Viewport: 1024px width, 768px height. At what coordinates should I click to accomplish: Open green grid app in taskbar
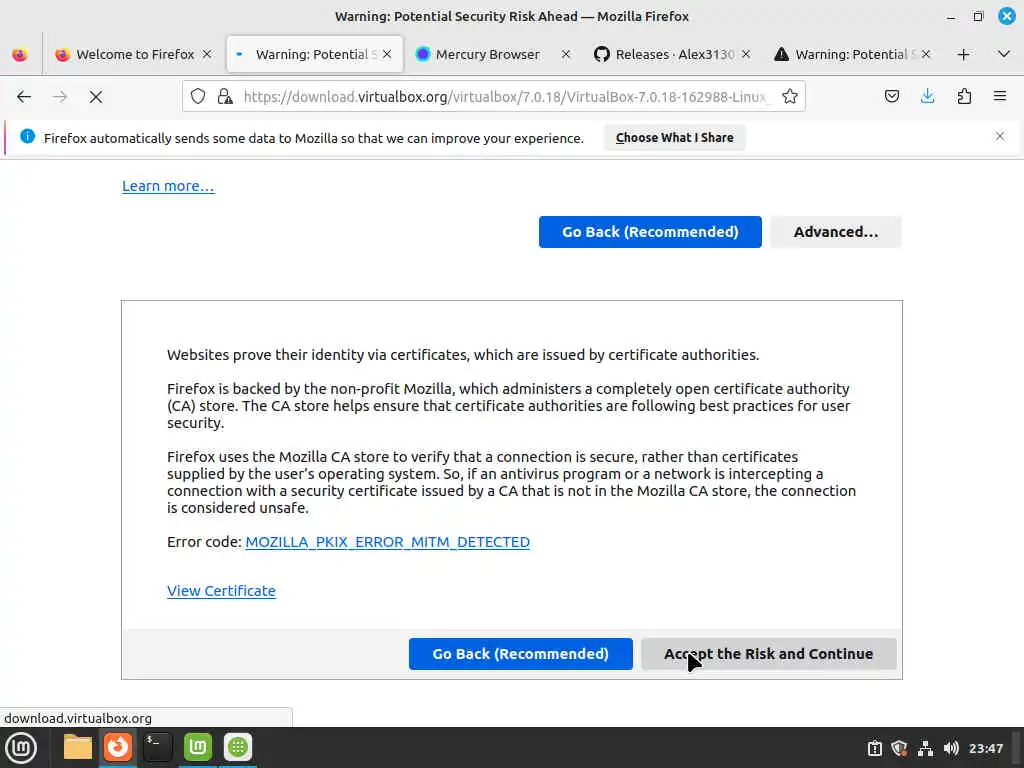click(x=238, y=747)
